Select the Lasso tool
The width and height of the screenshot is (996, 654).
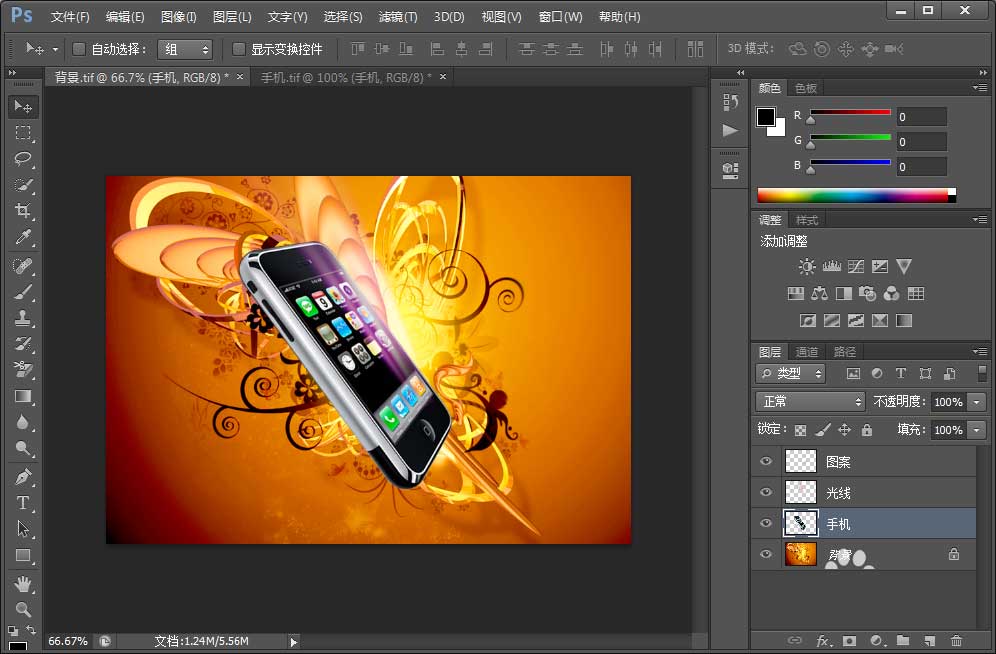point(24,158)
